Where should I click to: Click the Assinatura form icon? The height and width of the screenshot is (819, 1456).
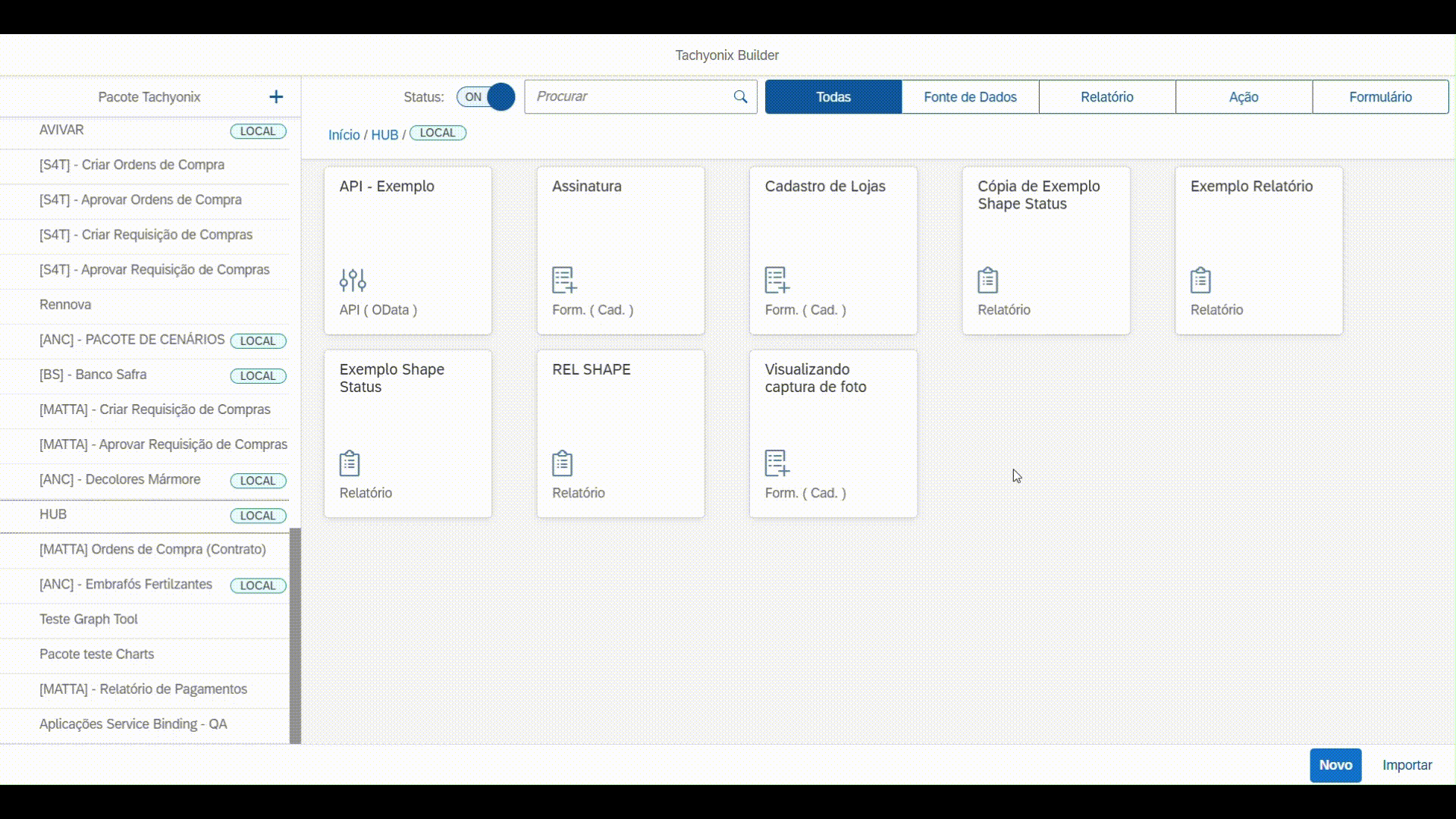(x=564, y=281)
